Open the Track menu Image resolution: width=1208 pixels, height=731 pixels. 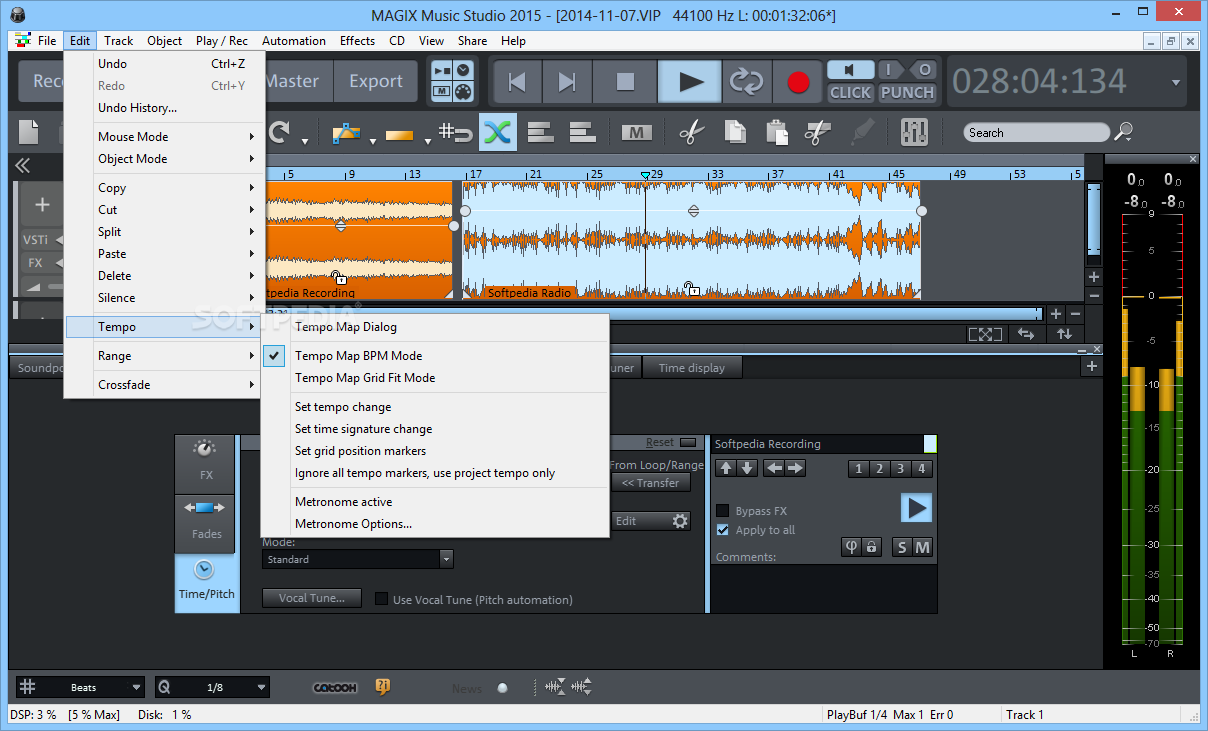118,41
